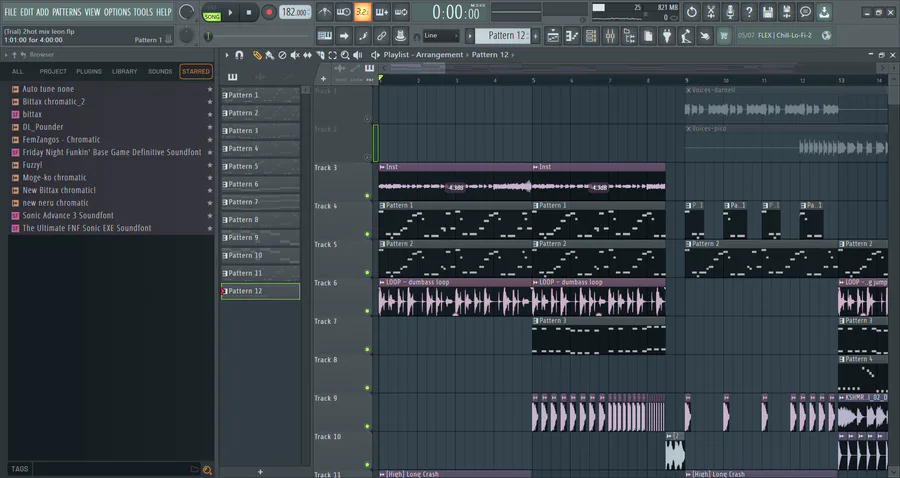Viewport: 900px width, 478px height.
Task: Open the Mixer view icon
Action: [x=610, y=36]
